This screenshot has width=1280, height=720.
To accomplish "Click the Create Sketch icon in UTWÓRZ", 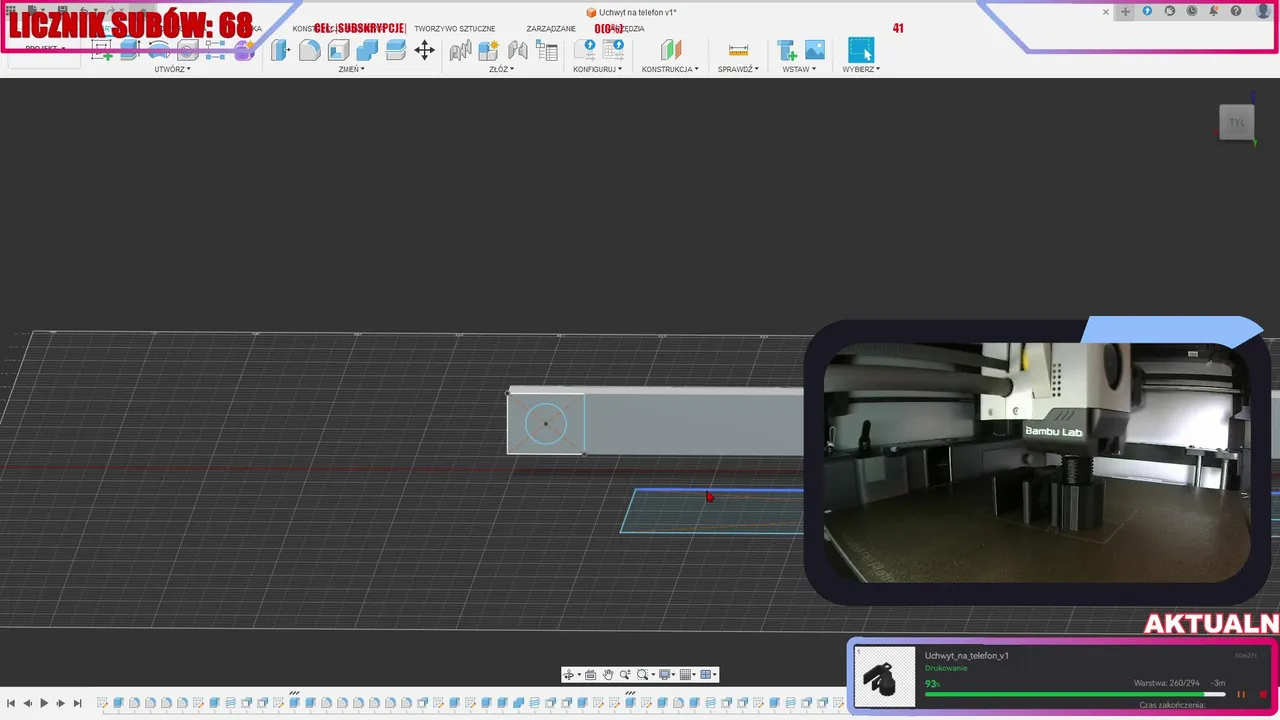I will pos(101,50).
